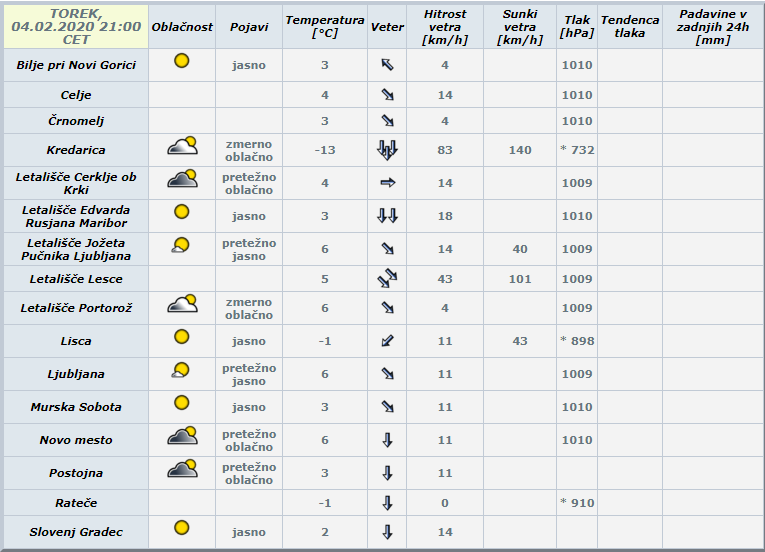This screenshot has height=552, width=765.
Task: Click the mostly clear icon in Ljubljana row
Action: (x=181, y=370)
